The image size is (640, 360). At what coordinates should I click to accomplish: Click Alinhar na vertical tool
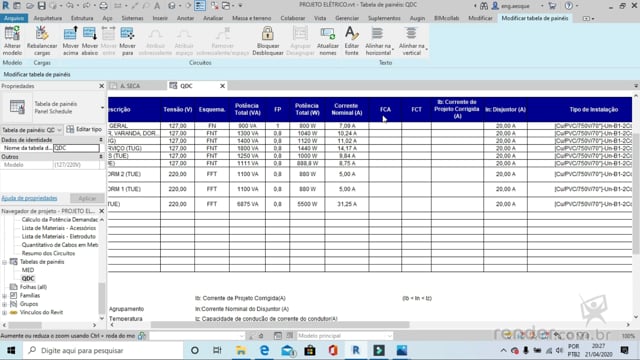[411, 40]
